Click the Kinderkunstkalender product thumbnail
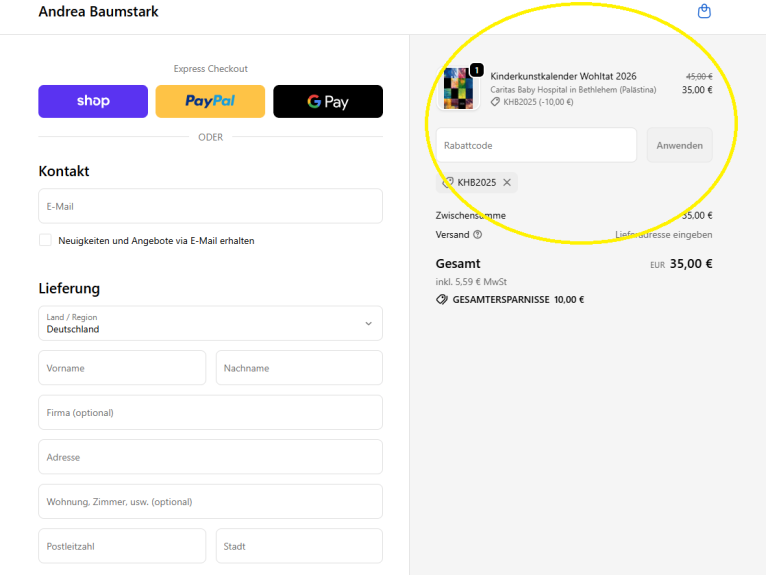Image resolution: width=766 pixels, height=575 pixels. click(x=458, y=88)
